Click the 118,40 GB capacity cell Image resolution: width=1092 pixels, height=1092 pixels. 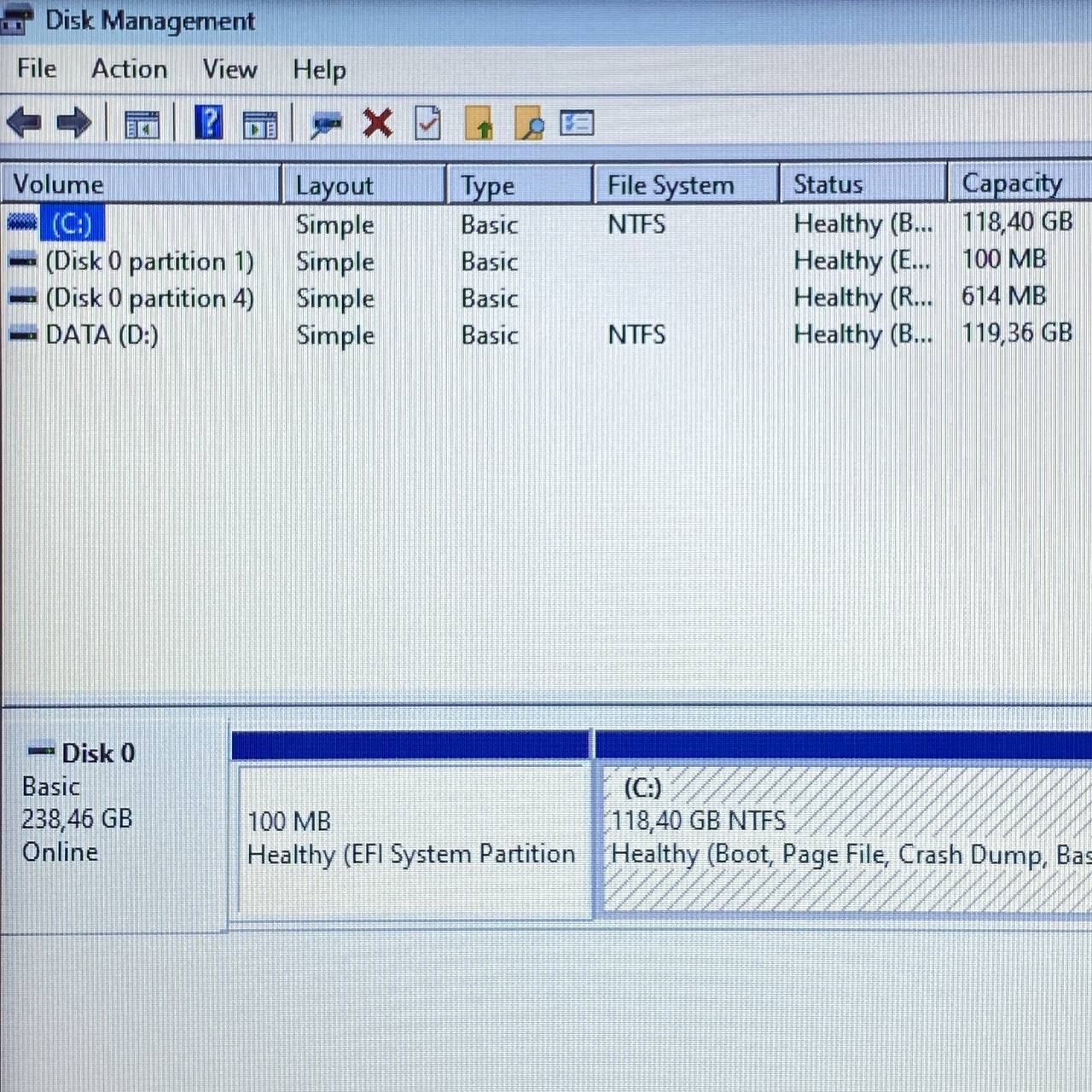tap(1017, 222)
